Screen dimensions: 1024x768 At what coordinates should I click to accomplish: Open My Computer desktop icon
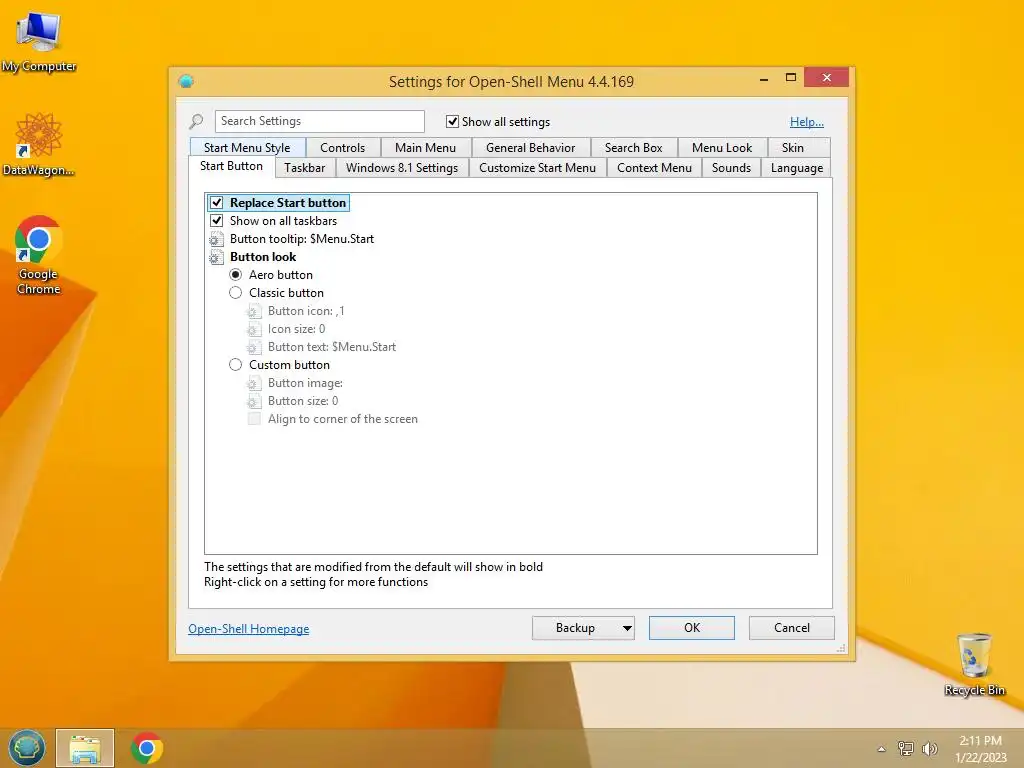(x=39, y=40)
